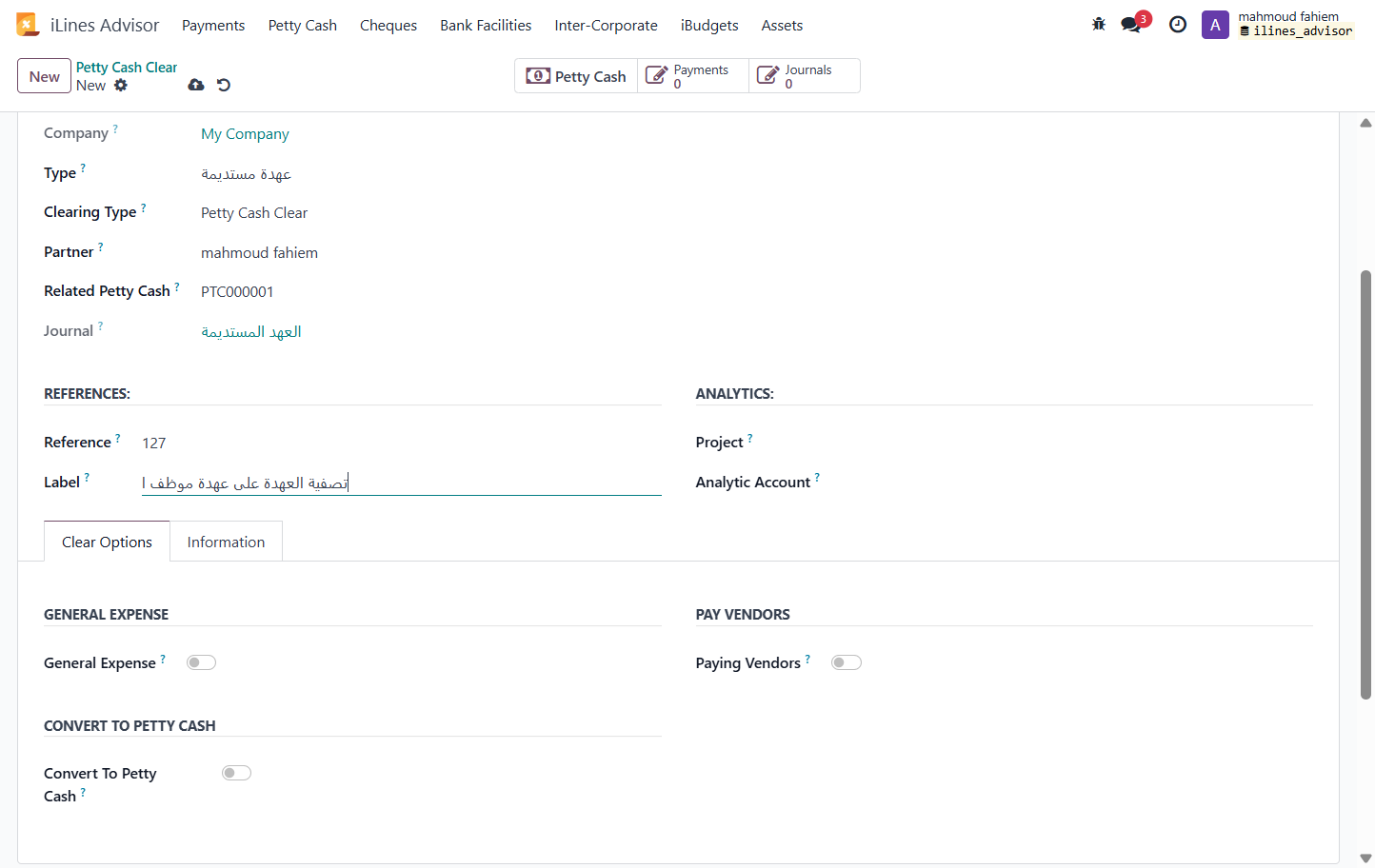
Task: Open the My Company link
Action: click(245, 134)
